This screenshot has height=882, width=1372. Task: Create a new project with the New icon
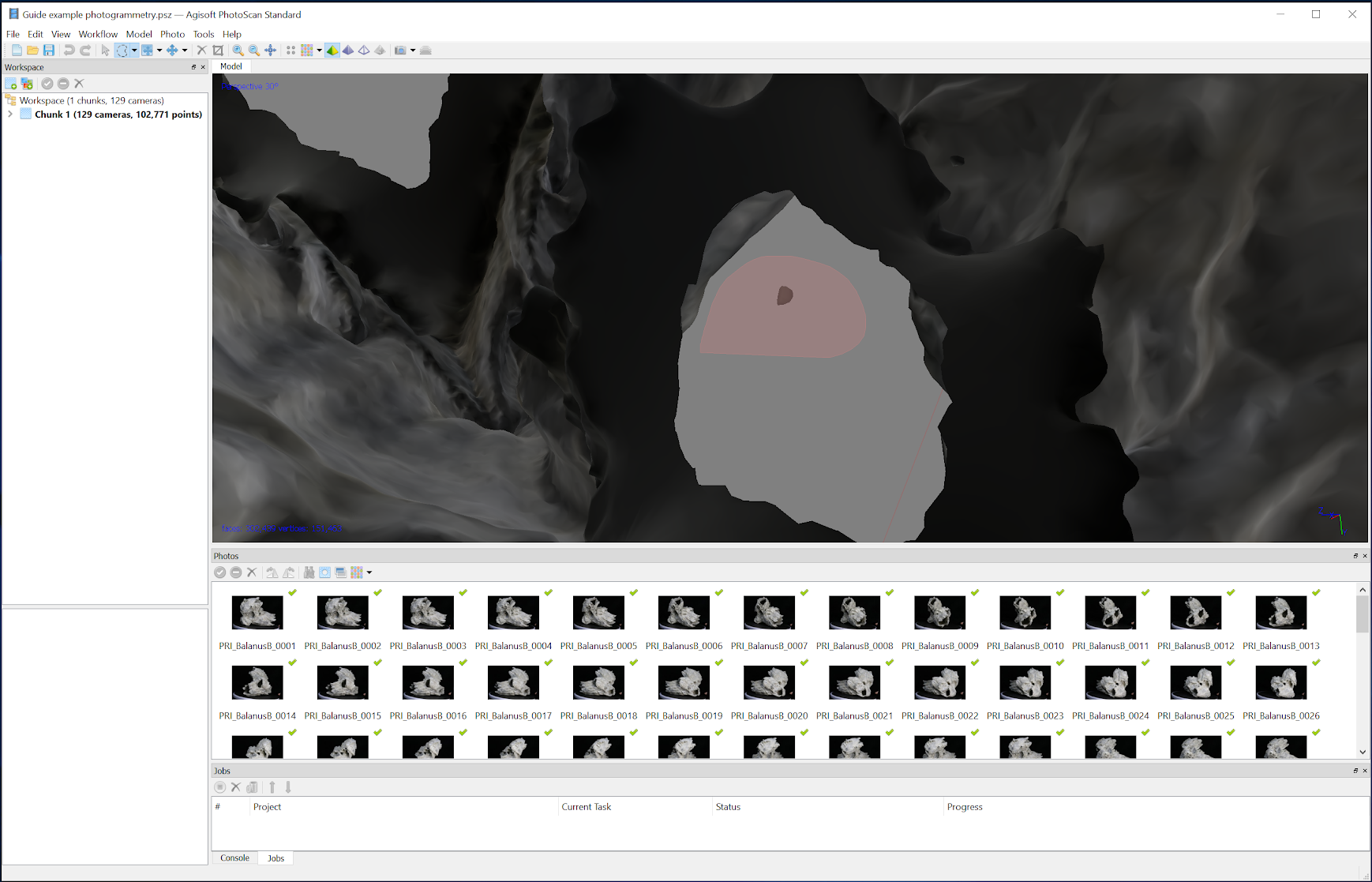(17, 51)
